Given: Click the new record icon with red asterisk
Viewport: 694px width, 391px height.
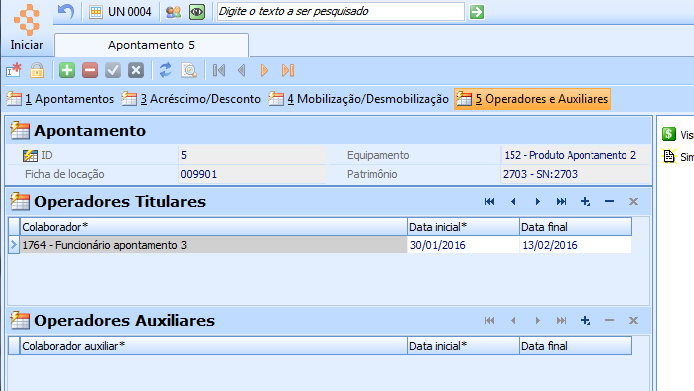Looking at the screenshot, I should pyautogui.click(x=14, y=70).
